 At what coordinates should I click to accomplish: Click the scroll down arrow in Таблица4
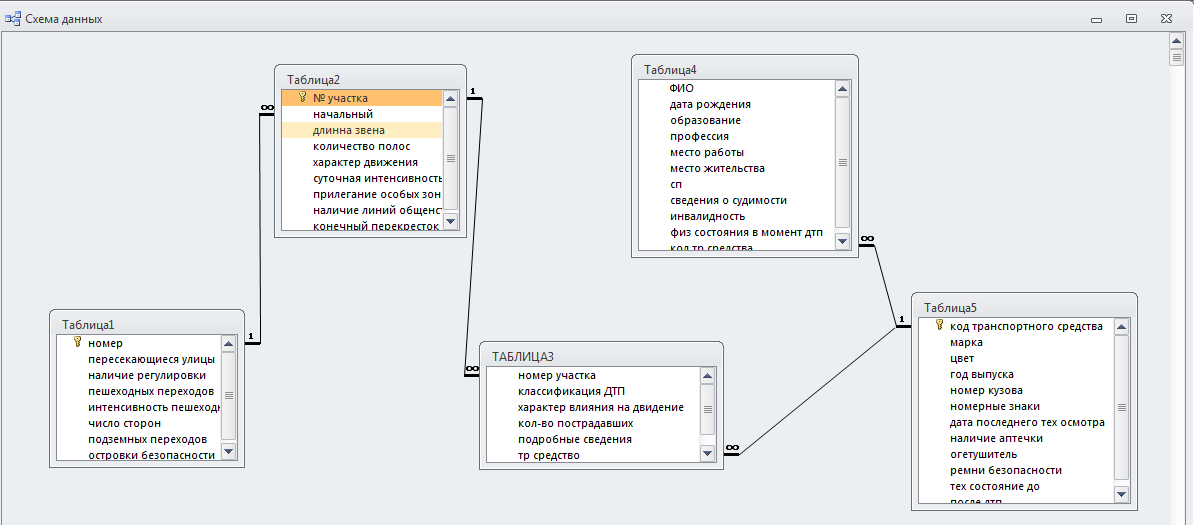[x=842, y=241]
